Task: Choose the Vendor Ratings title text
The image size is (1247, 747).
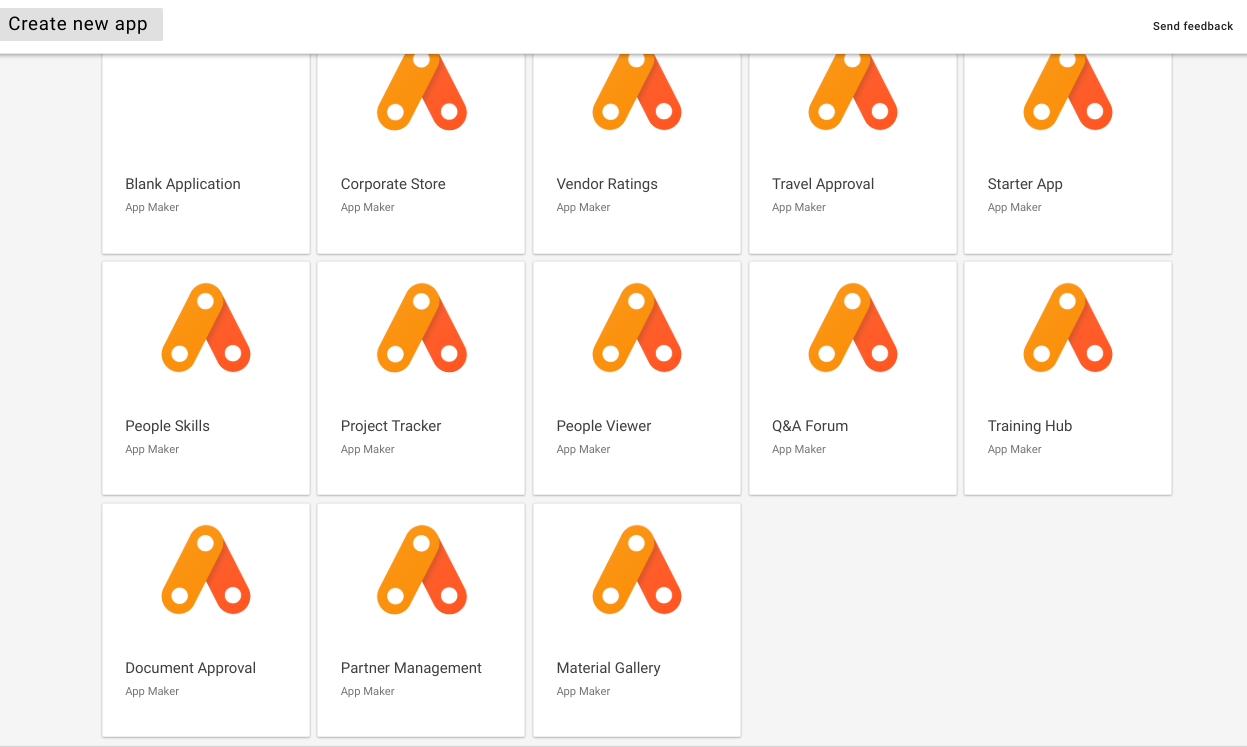Action: click(607, 184)
